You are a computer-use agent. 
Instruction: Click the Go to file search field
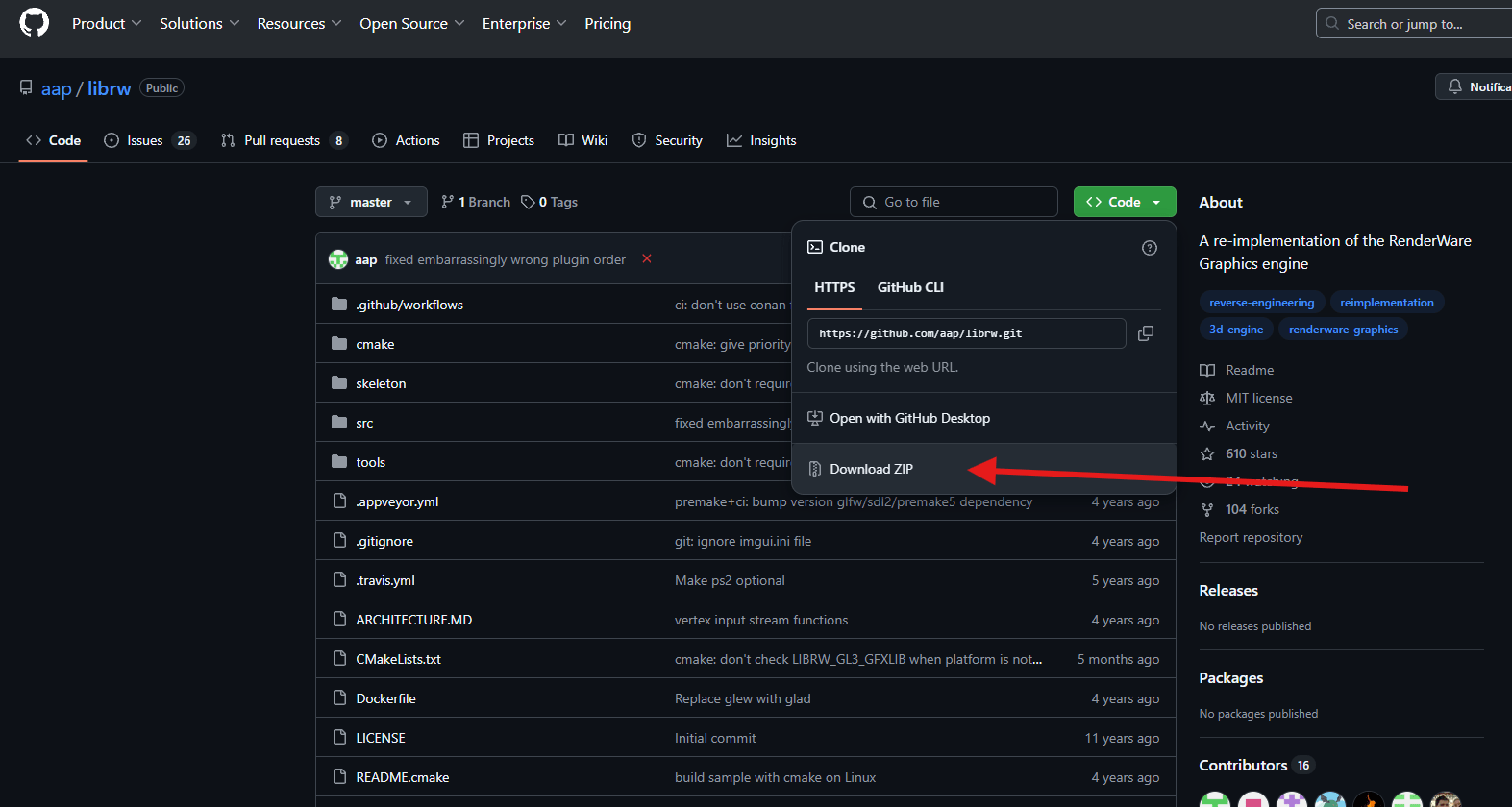coord(954,202)
